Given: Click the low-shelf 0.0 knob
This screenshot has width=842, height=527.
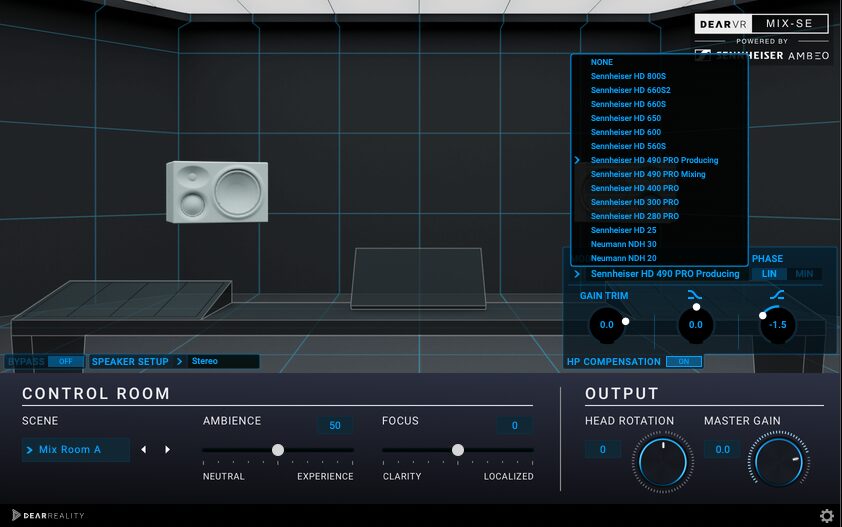Looking at the screenshot, I should [696, 324].
